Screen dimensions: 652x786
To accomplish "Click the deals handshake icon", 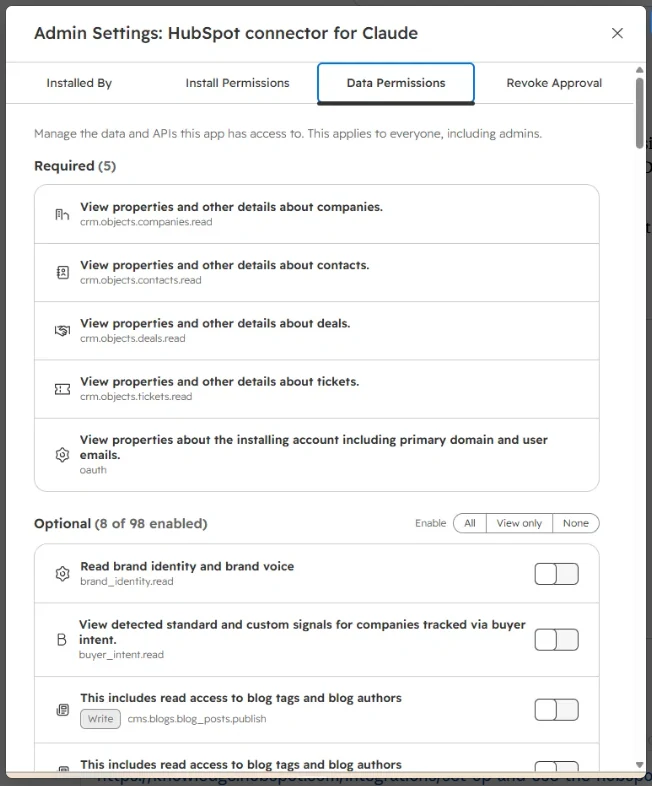I will [x=62, y=331].
